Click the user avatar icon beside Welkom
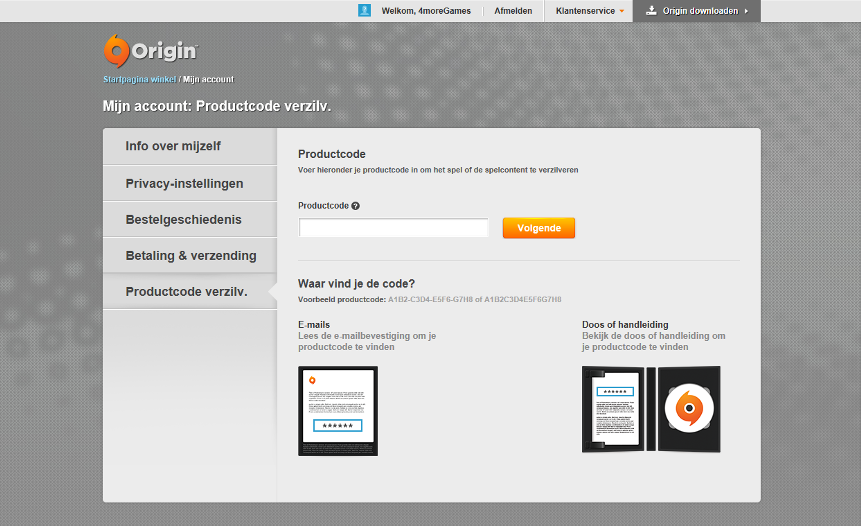This screenshot has height=526, width=862. tap(364, 10)
